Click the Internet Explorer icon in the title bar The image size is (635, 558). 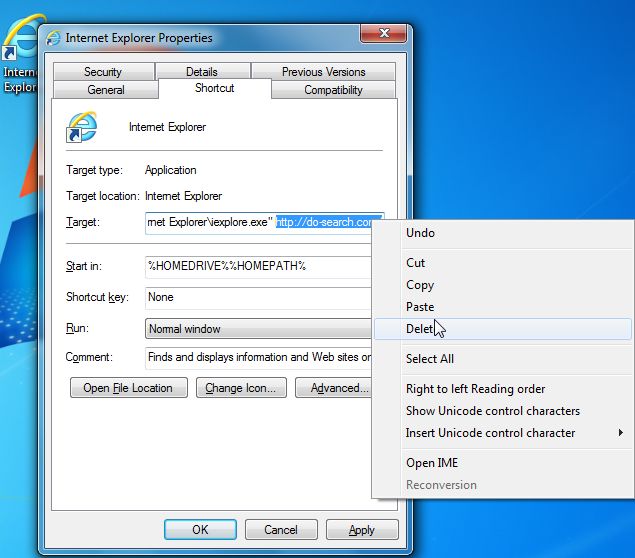(53, 38)
